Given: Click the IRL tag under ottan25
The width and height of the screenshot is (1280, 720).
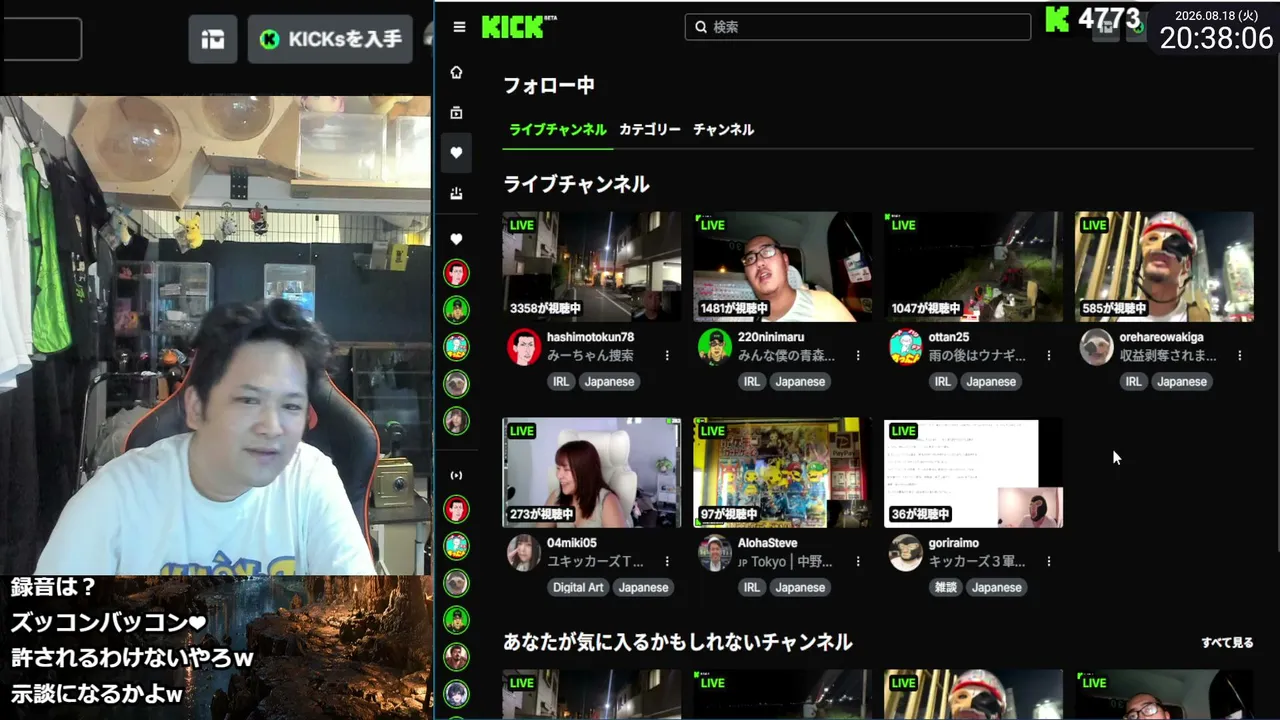Looking at the screenshot, I should click(943, 381).
